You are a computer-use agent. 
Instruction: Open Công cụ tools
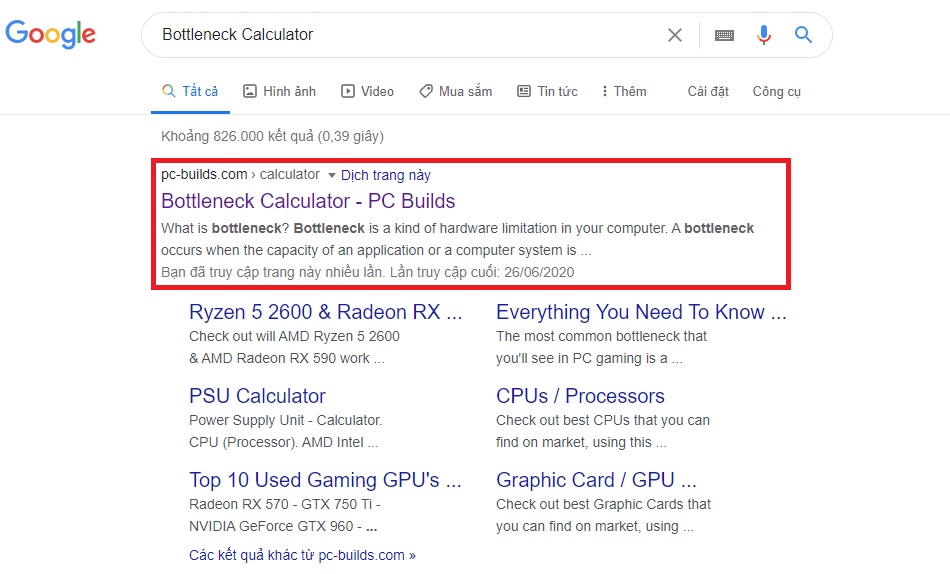tap(777, 92)
